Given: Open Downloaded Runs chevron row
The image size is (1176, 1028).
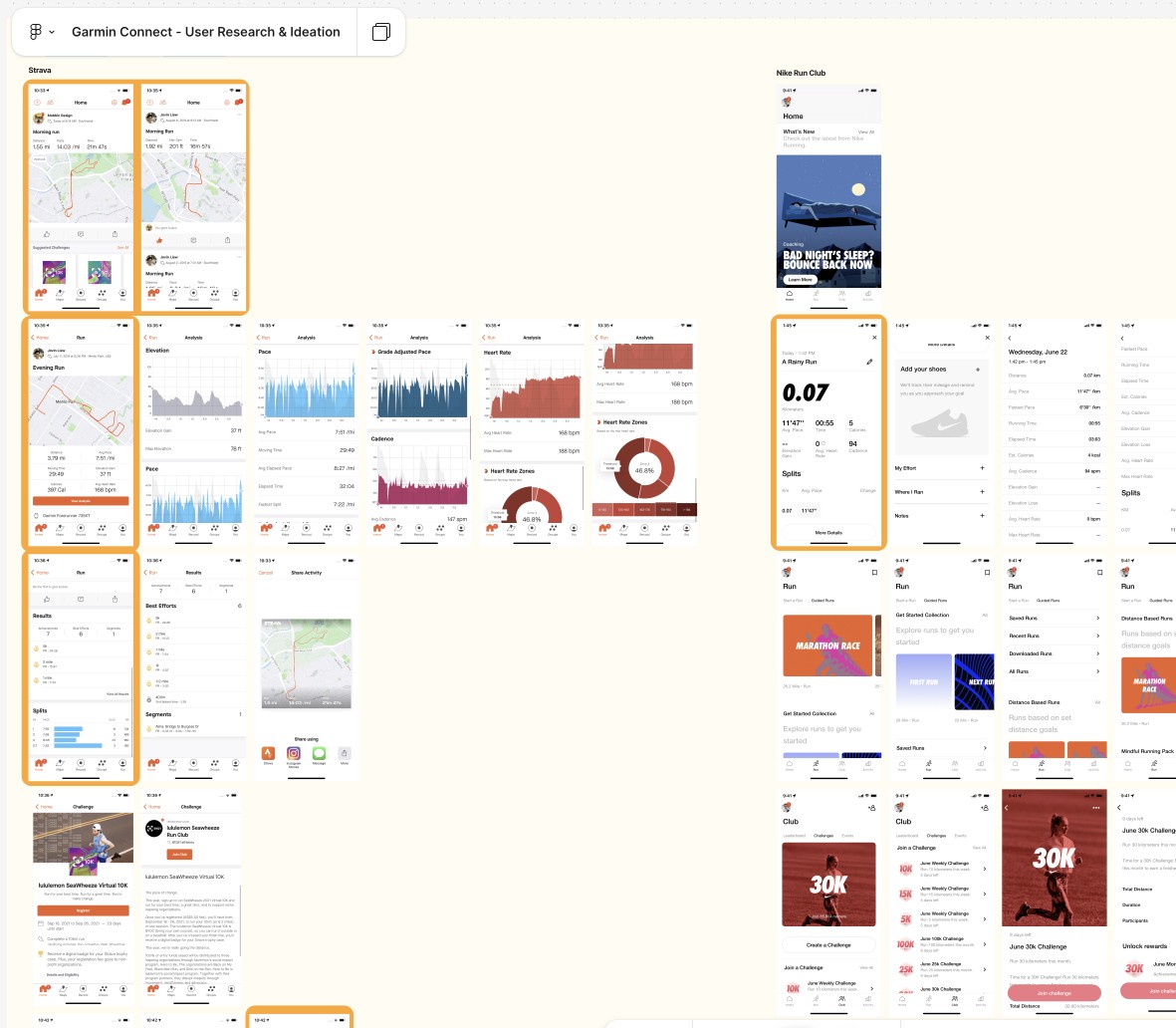Looking at the screenshot, I should (1054, 653).
